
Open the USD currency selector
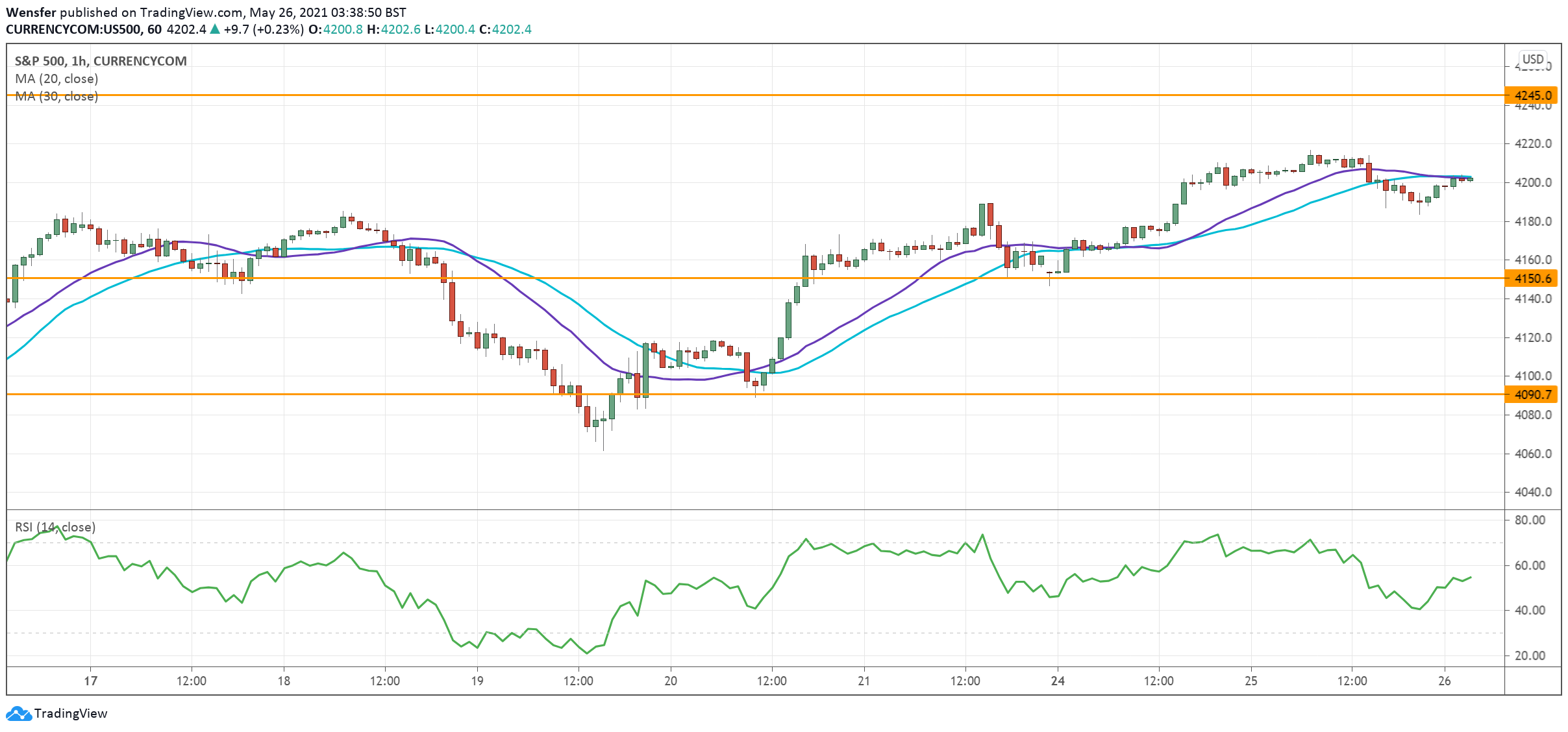1533,59
